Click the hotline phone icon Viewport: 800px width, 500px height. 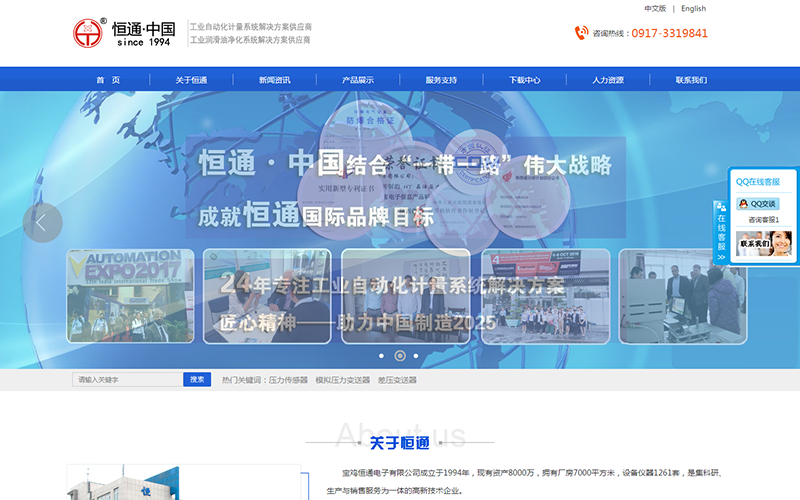pyautogui.click(x=581, y=33)
